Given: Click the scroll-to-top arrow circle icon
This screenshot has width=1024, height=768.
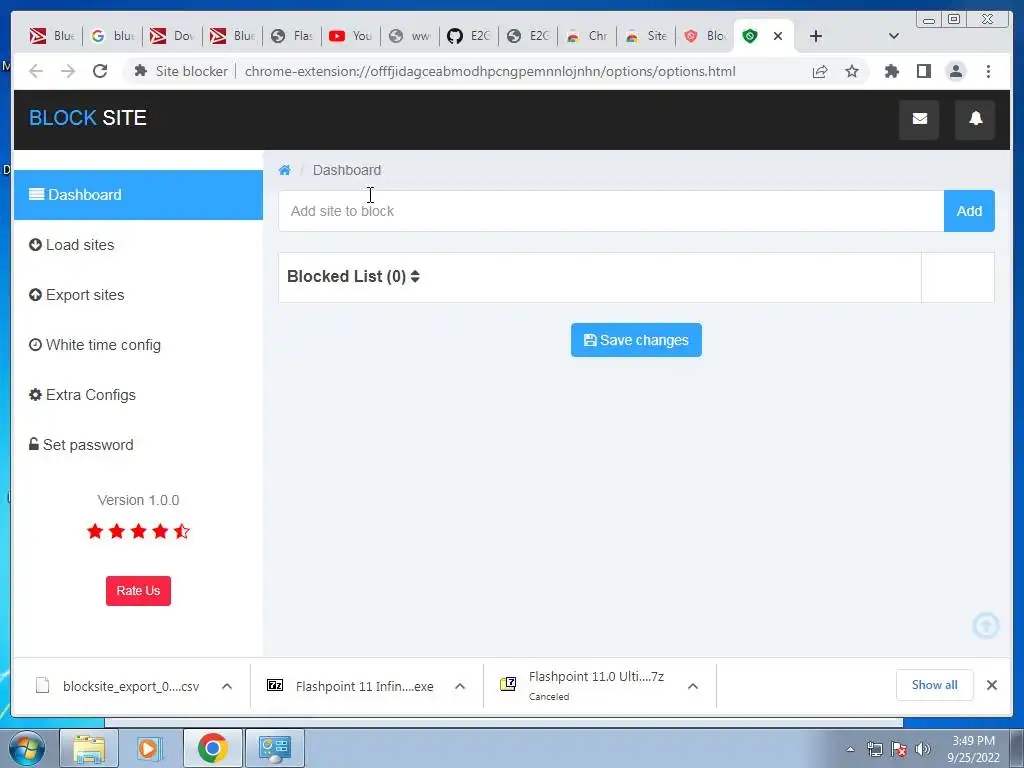Looking at the screenshot, I should click(x=985, y=625).
